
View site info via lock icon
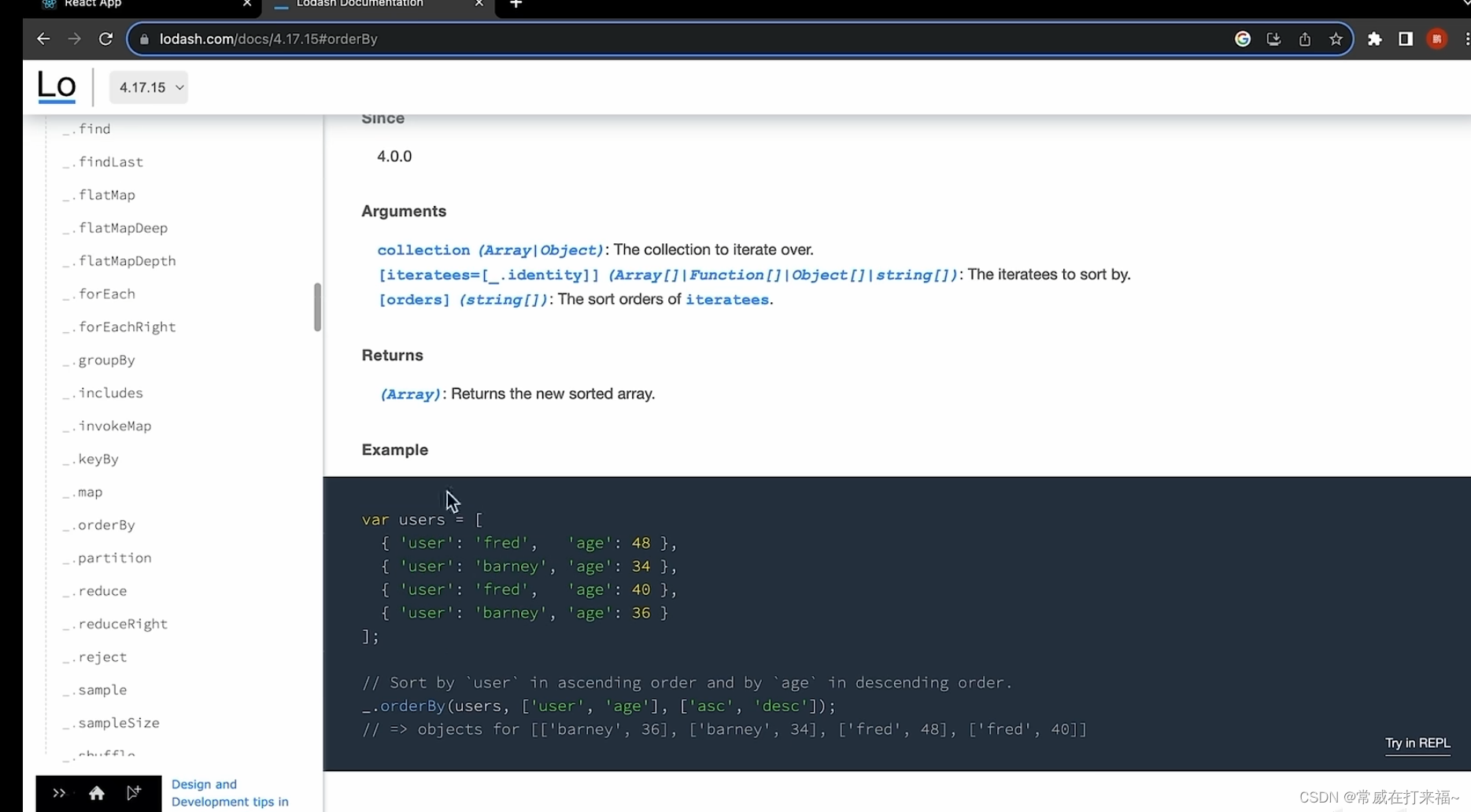coord(144,39)
